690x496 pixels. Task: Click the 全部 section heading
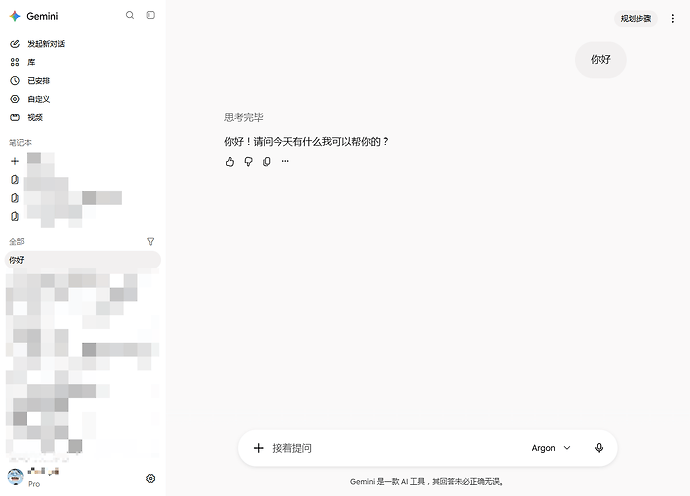(x=17, y=242)
